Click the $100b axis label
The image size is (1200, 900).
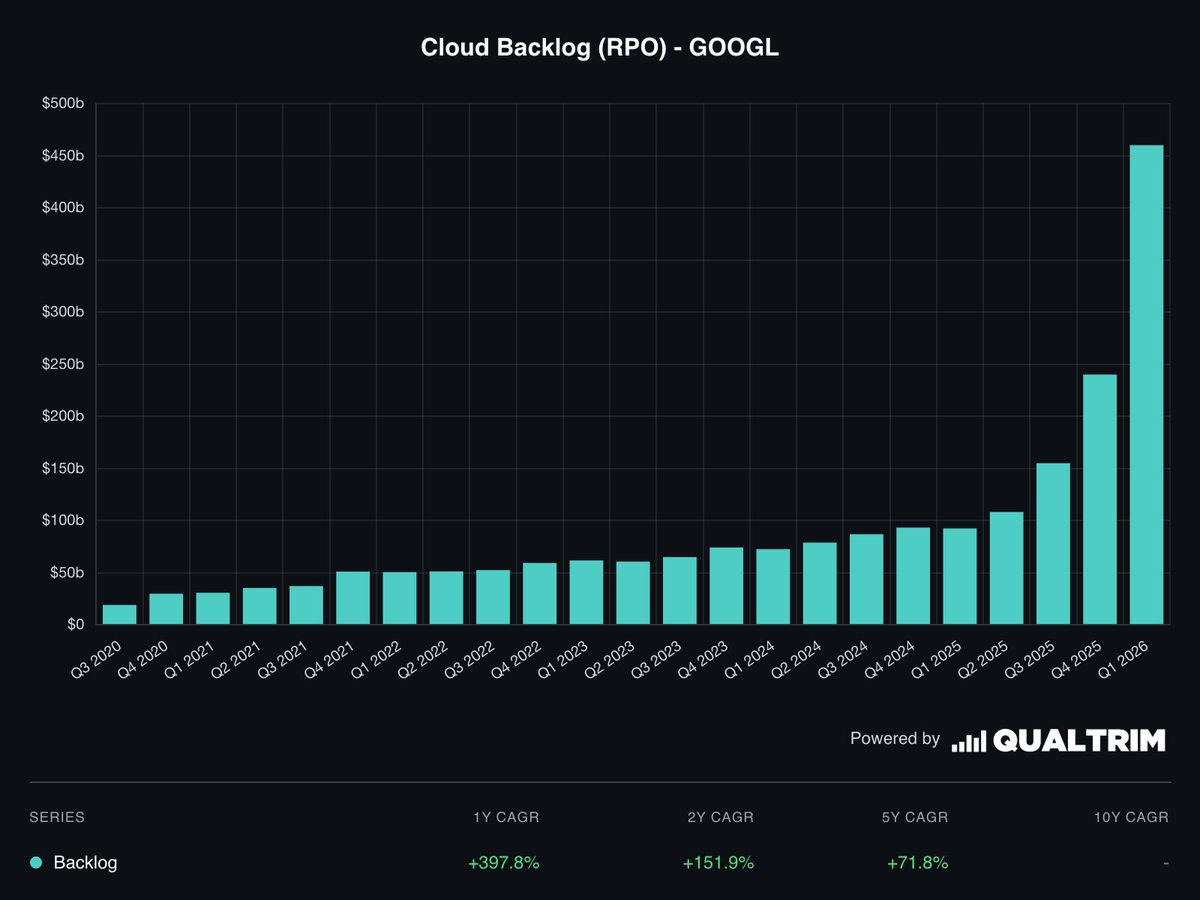pyautogui.click(x=62, y=521)
